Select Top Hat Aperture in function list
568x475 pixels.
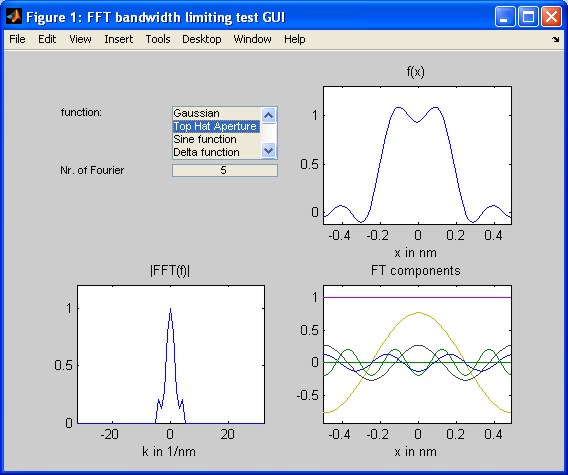point(216,126)
